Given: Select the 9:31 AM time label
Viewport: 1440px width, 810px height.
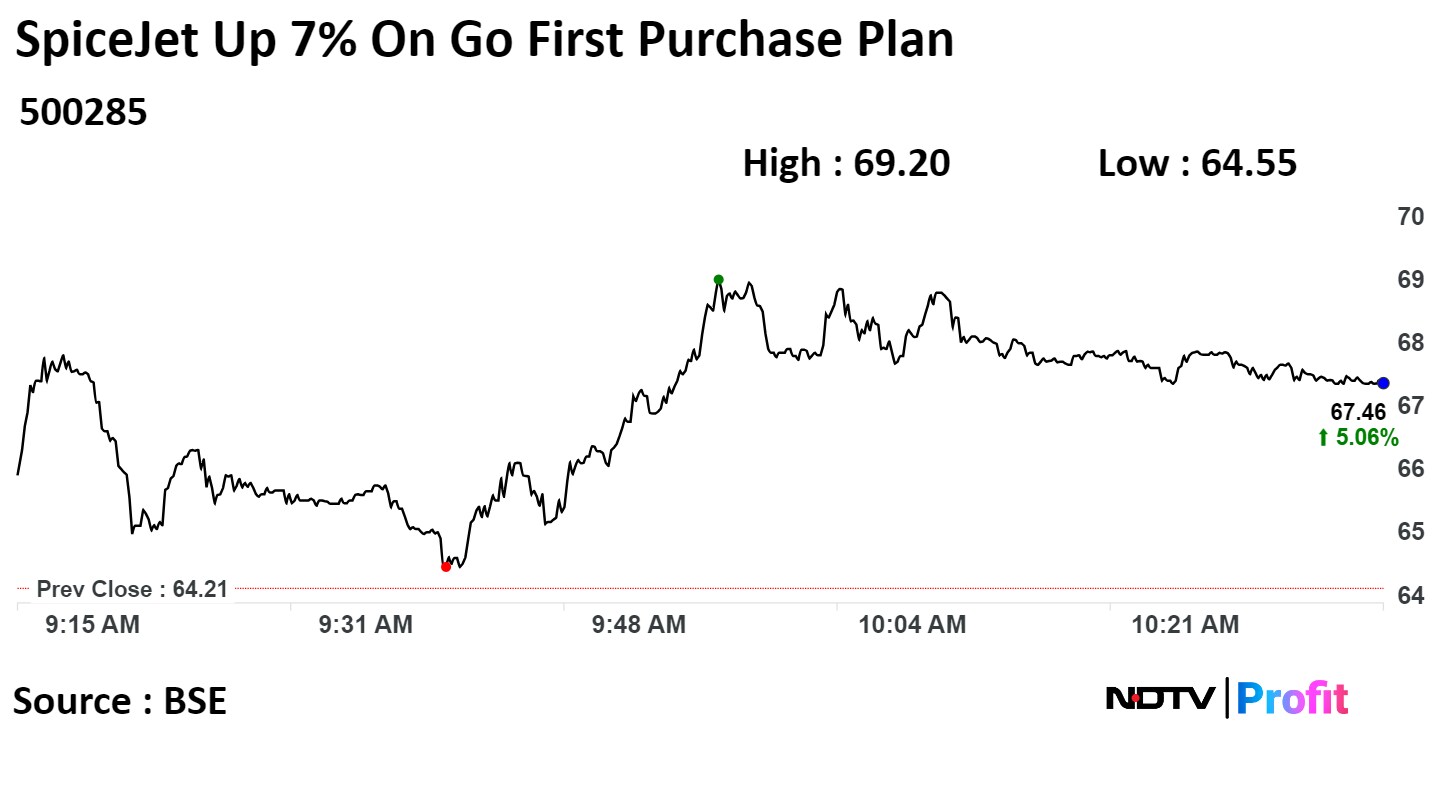Looking at the screenshot, I should (x=365, y=625).
